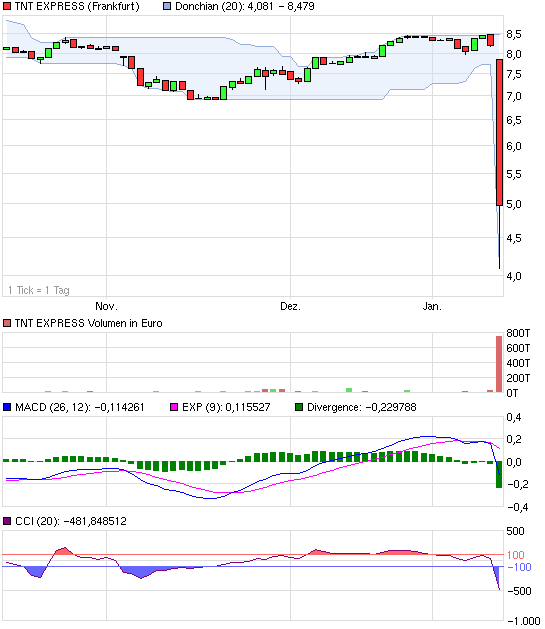The image size is (545, 629).
Task: Click the '1 Tick = 1 Tag' note
Action: (x=38, y=290)
